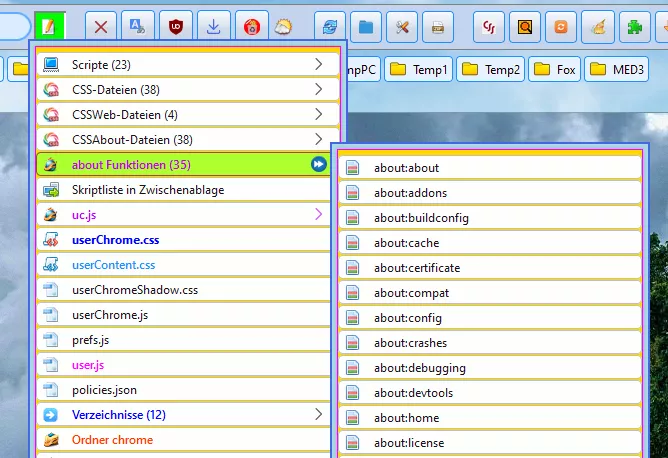
Task: Click the arrow icon beside Verzeichnisse (12)
Action: (51, 415)
